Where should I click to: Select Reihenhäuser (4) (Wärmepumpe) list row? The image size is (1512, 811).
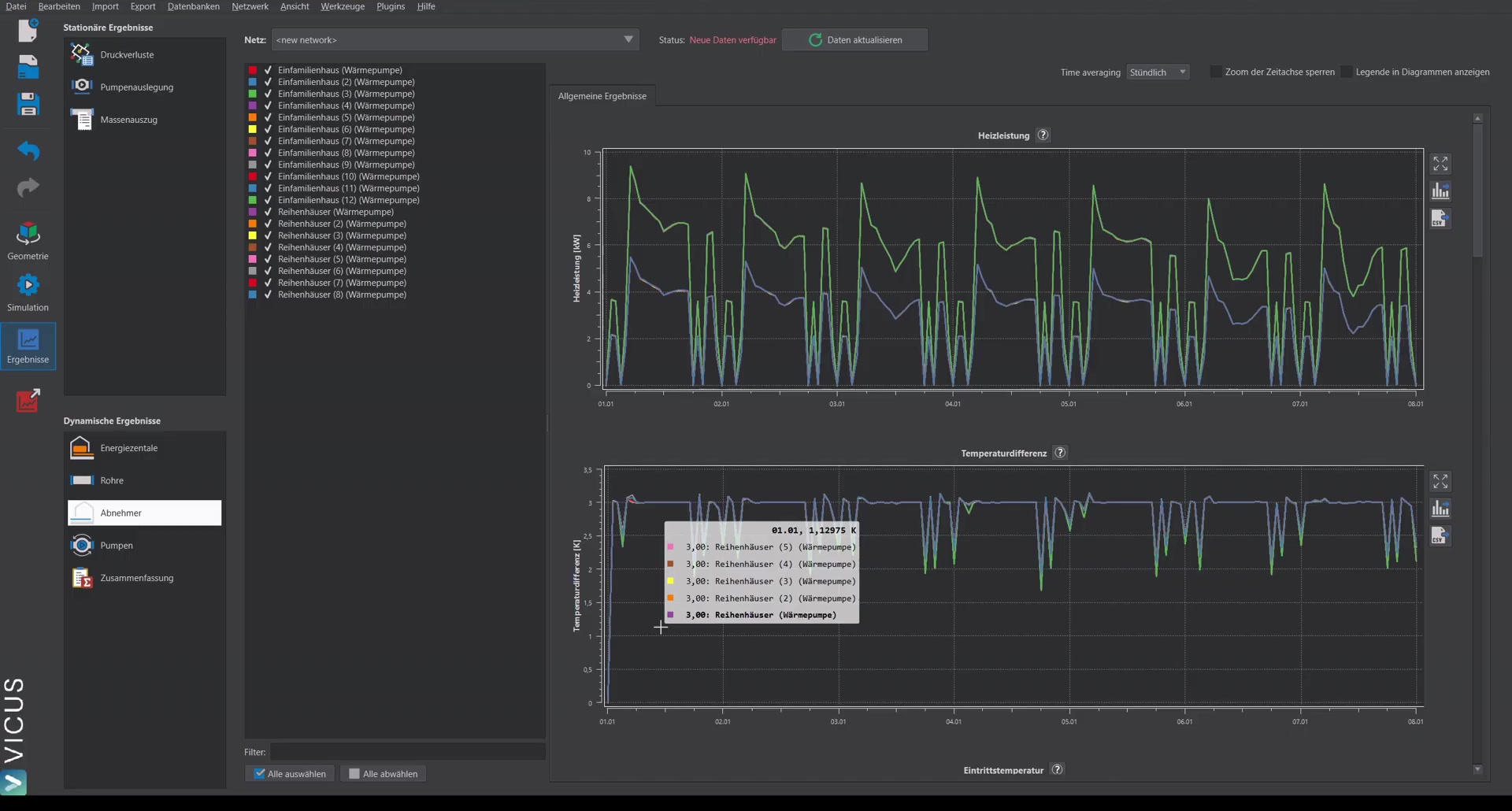point(395,247)
